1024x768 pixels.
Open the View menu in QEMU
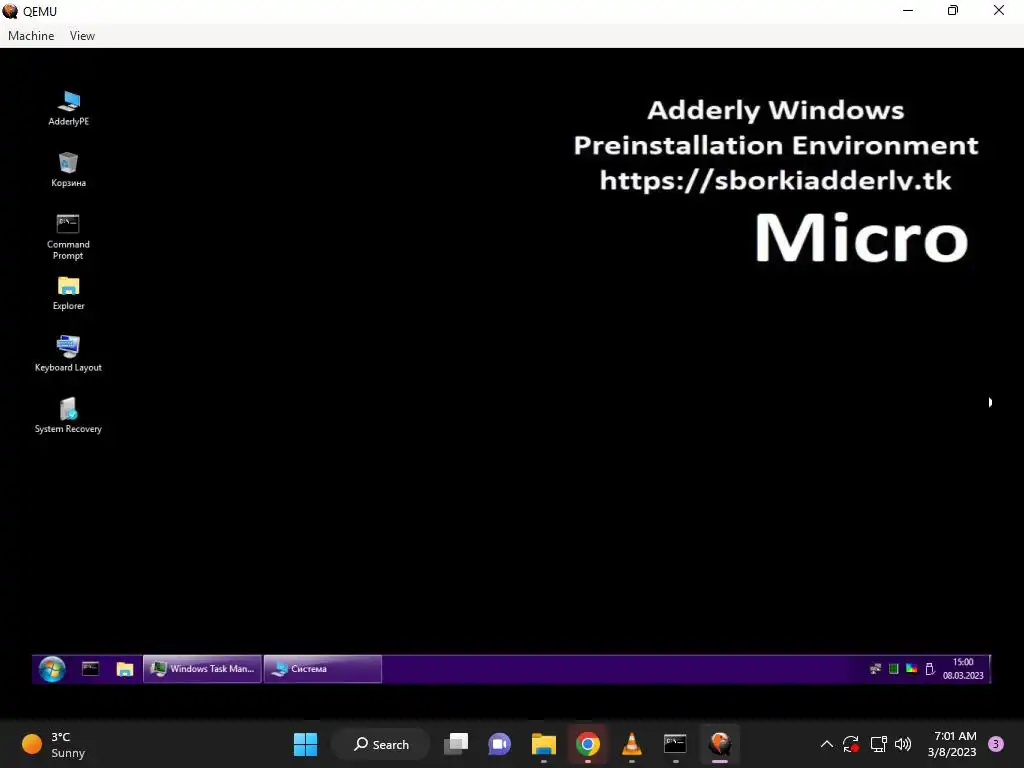82,36
